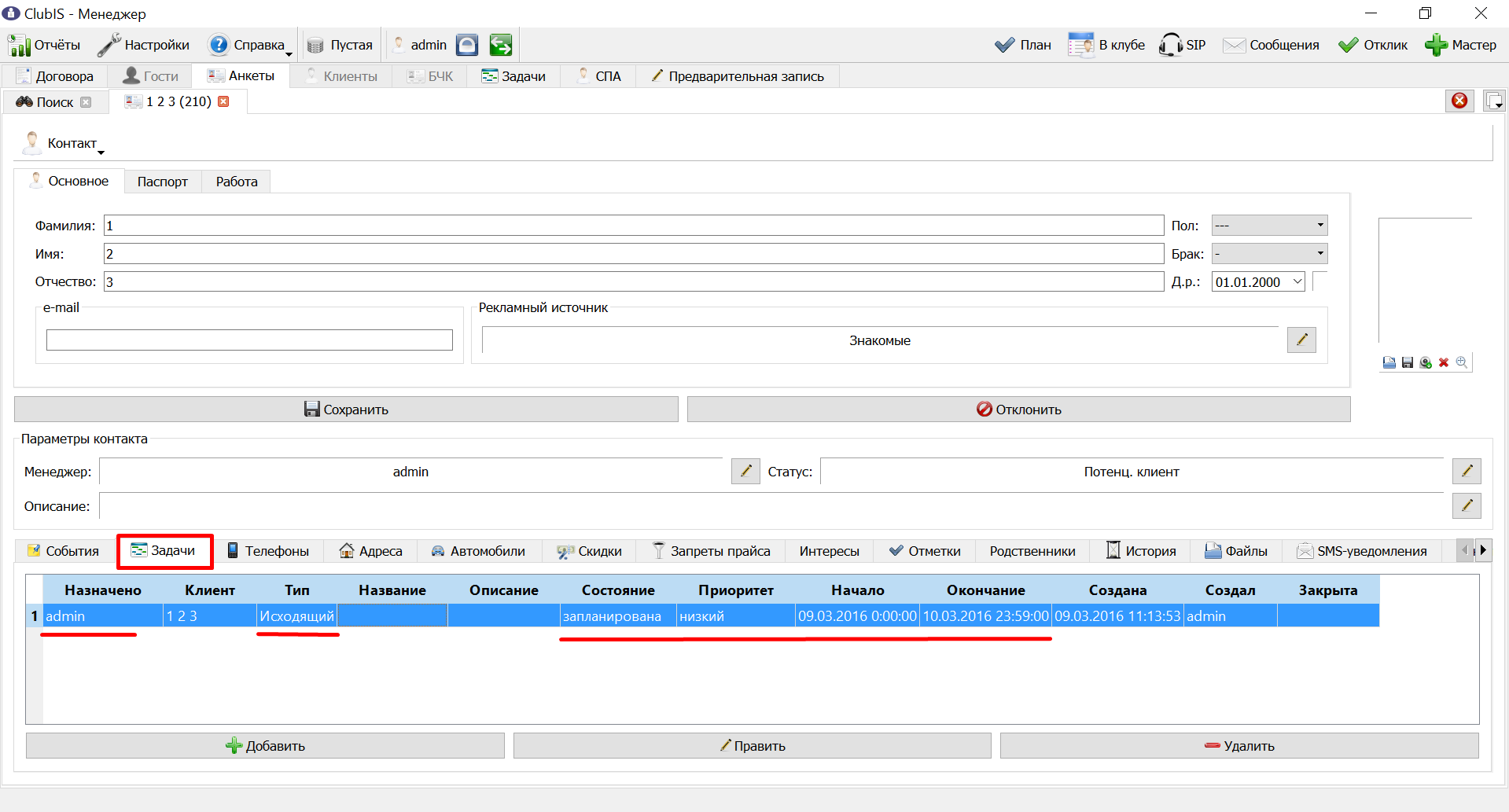
Task: Edit Описание with pencil icon
Action: click(x=1467, y=505)
